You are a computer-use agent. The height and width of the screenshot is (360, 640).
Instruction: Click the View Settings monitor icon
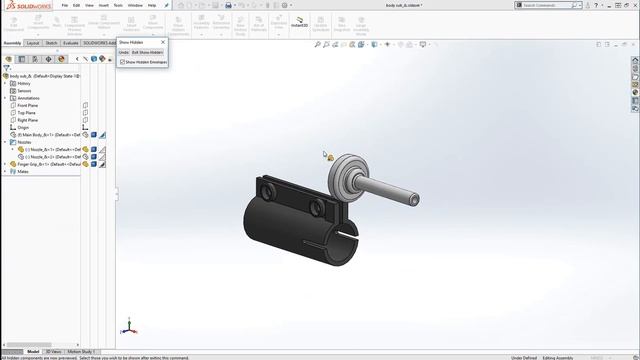[x=423, y=44]
